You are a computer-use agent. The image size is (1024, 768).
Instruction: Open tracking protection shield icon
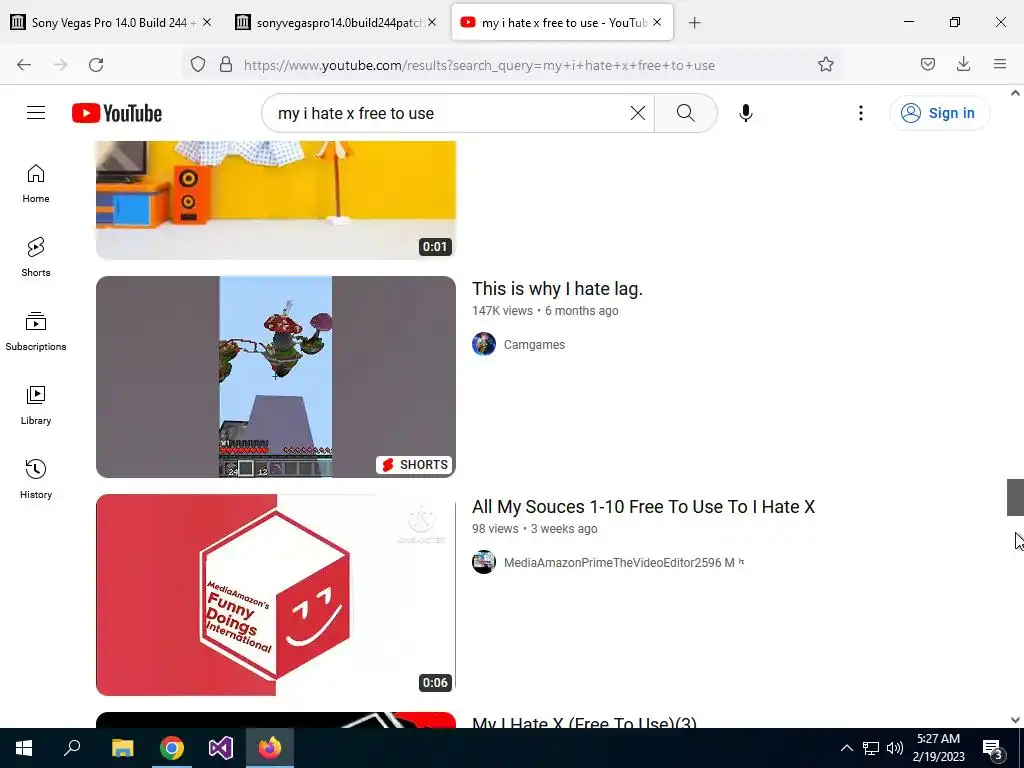point(198,65)
